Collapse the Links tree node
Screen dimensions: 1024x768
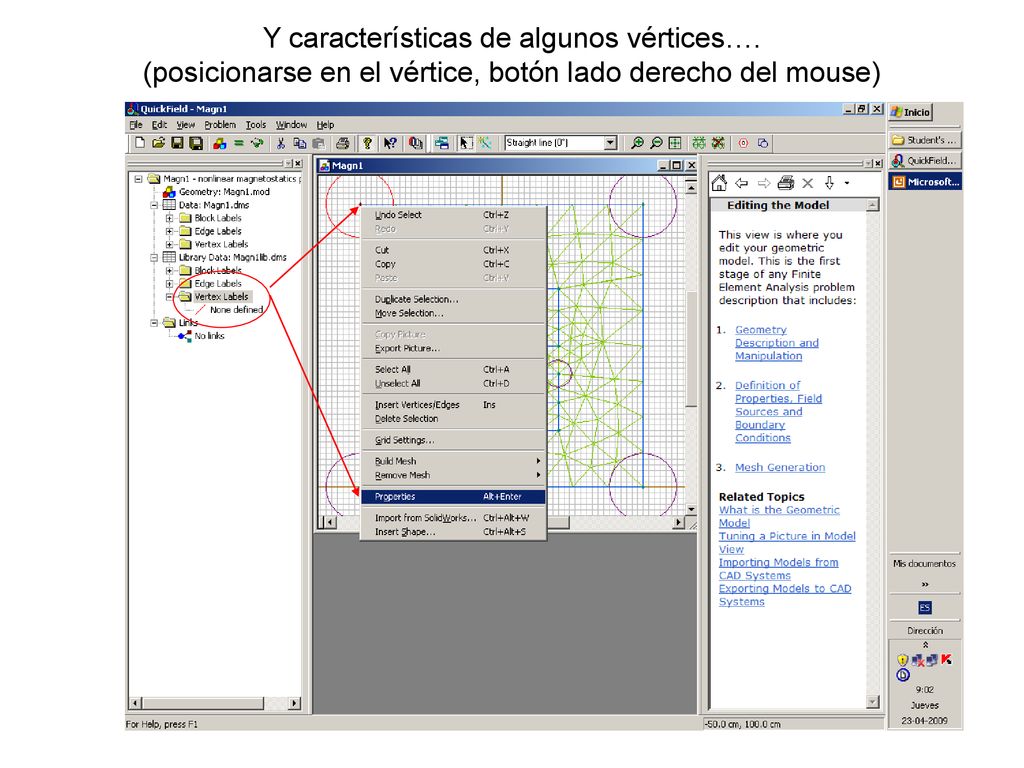[x=154, y=323]
